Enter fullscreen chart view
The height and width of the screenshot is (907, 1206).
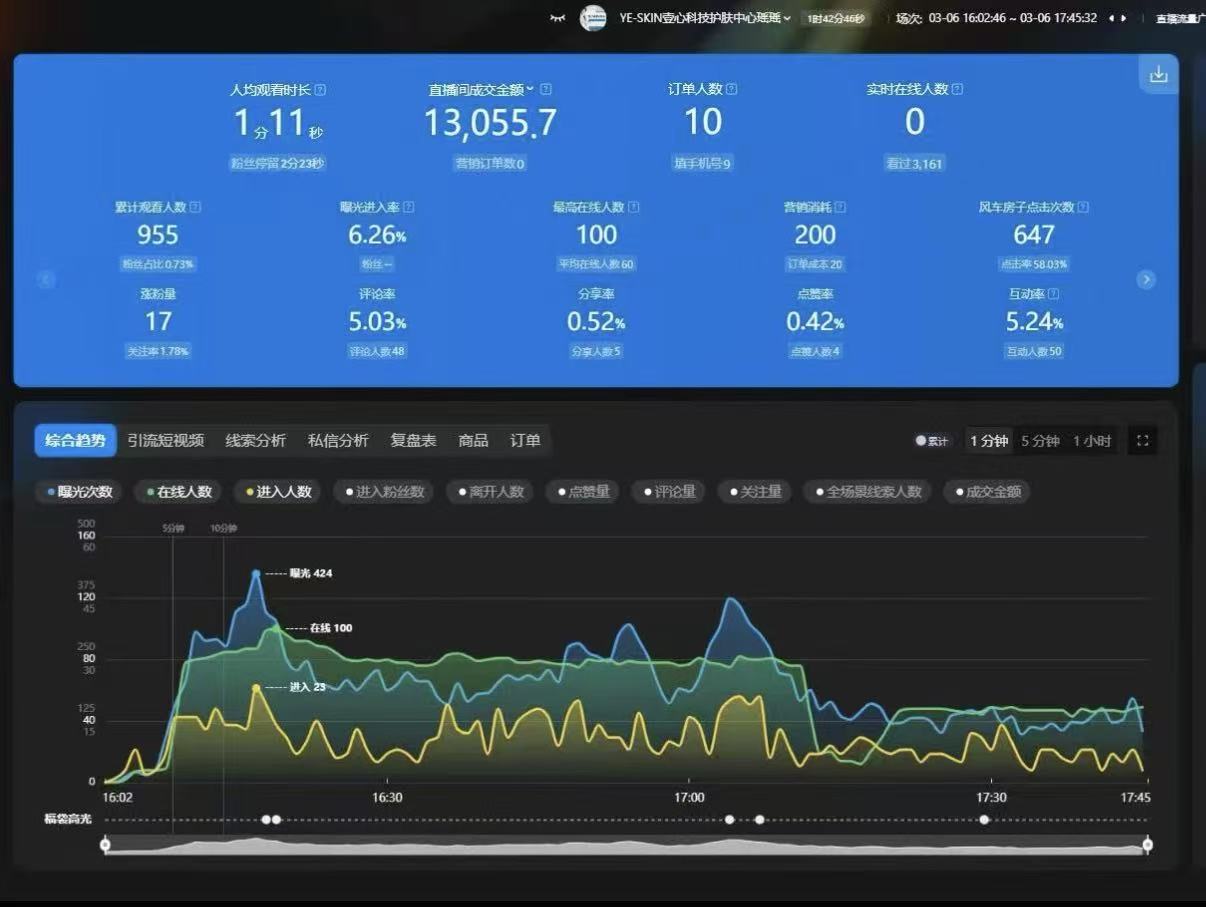point(1142,441)
